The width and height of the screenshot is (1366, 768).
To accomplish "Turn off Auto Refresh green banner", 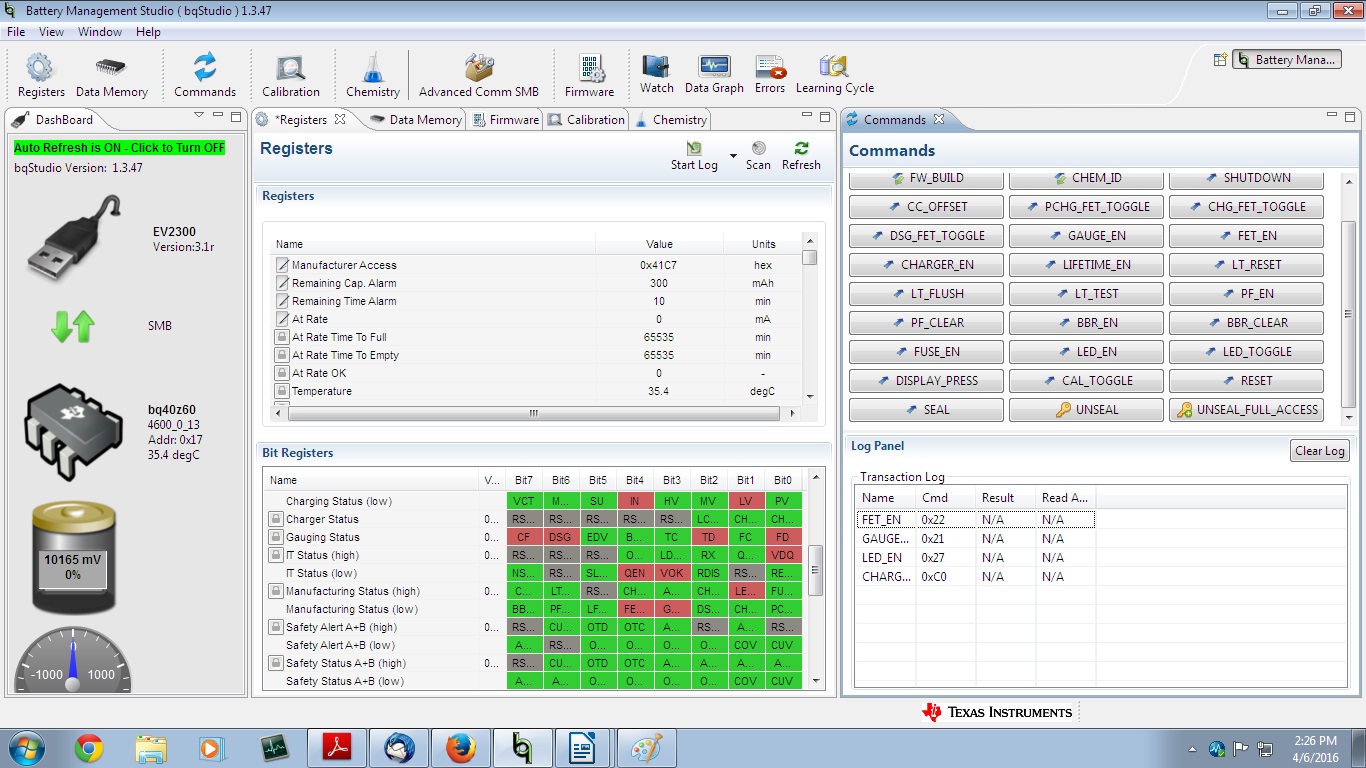I will 119,147.
